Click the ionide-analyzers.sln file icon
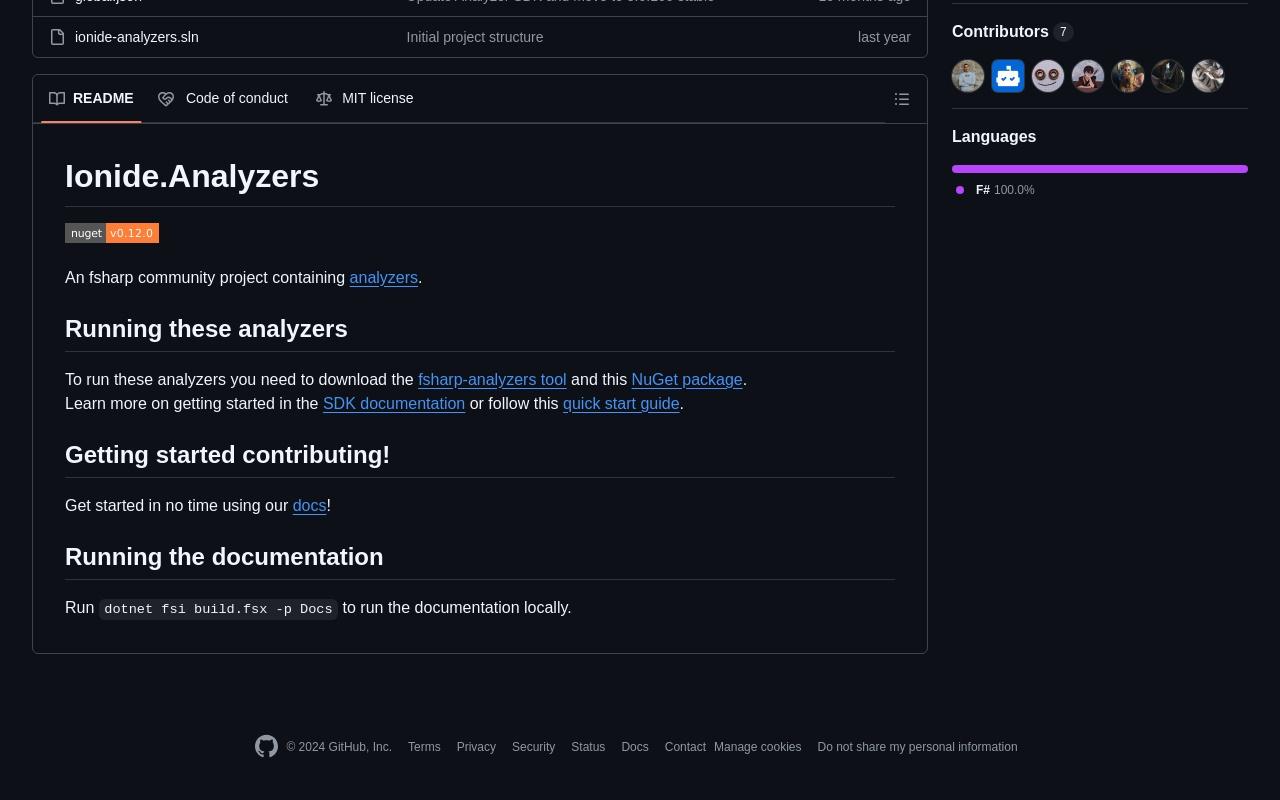The width and height of the screenshot is (1280, 800). (x=58, y=37)
